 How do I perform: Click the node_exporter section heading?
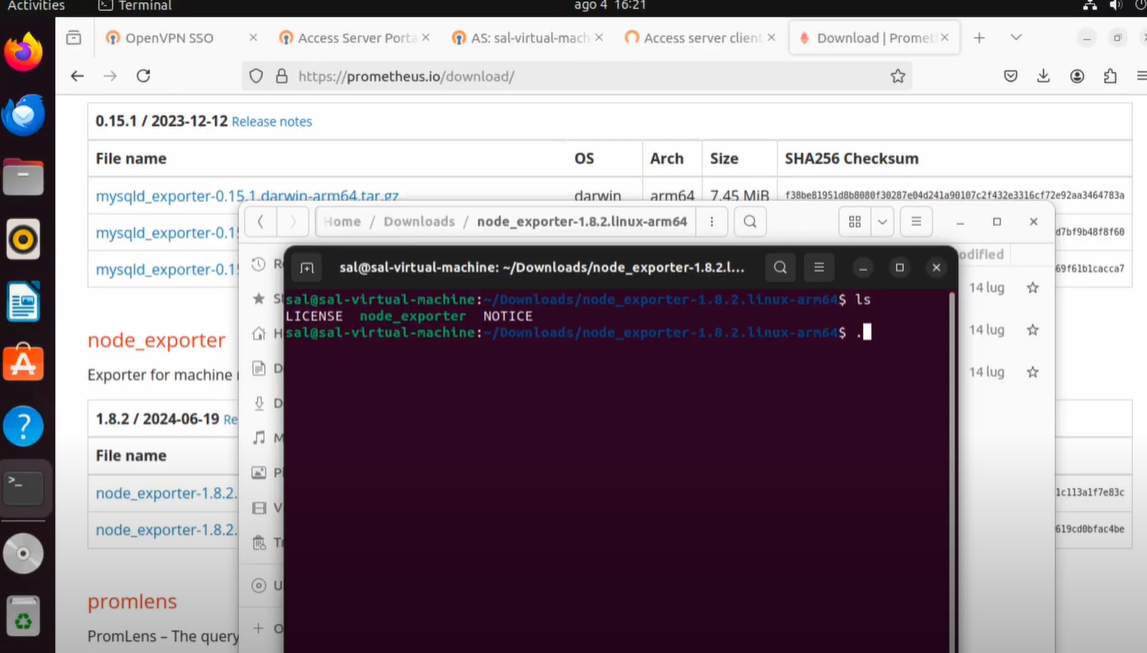click(157, 340)
